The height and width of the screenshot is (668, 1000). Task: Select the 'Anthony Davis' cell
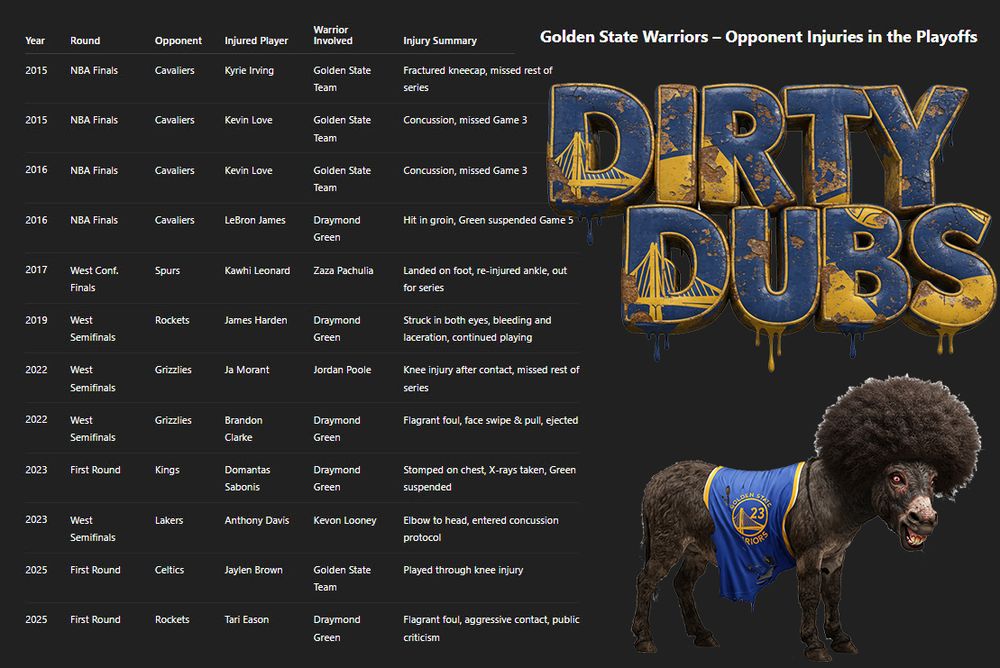click(257, 521)
